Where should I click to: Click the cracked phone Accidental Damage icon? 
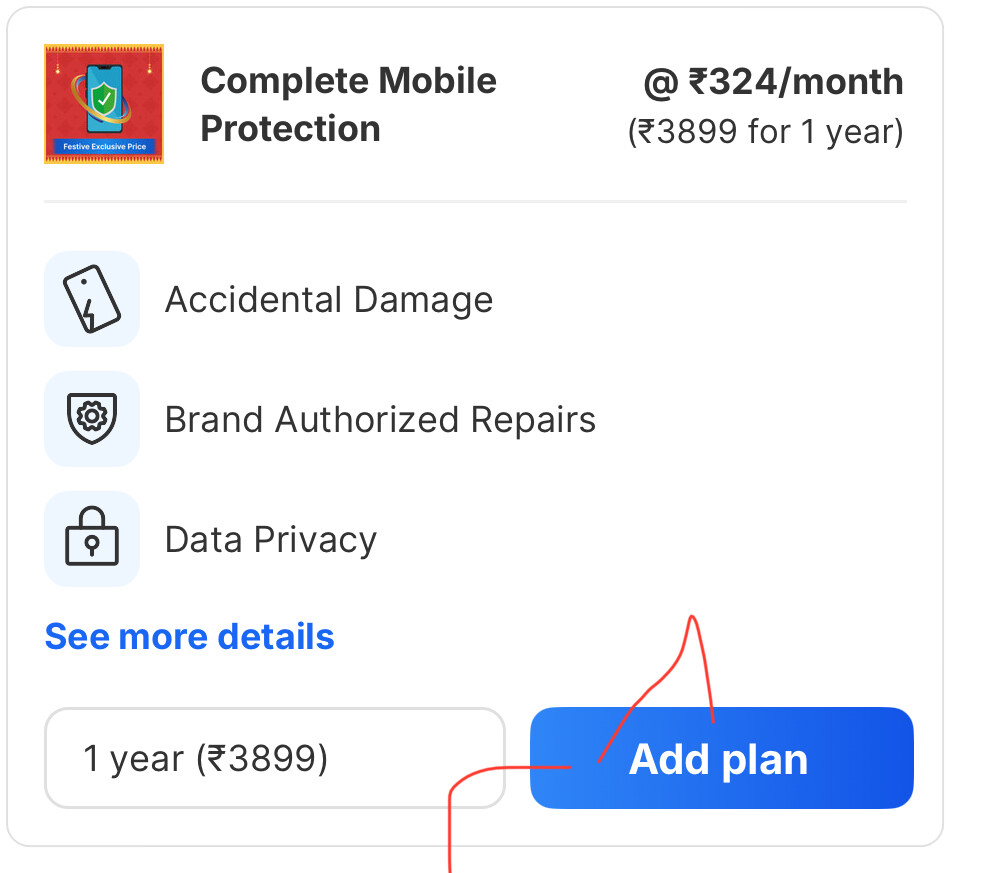[92, 299]
